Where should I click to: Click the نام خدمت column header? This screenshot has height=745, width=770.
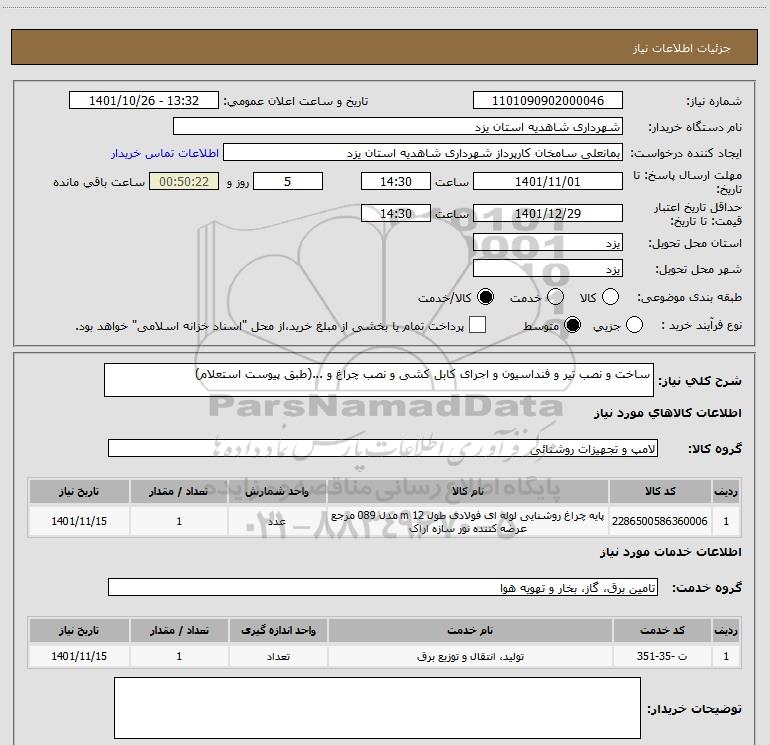pyautogui.click(x=470, y=631)
